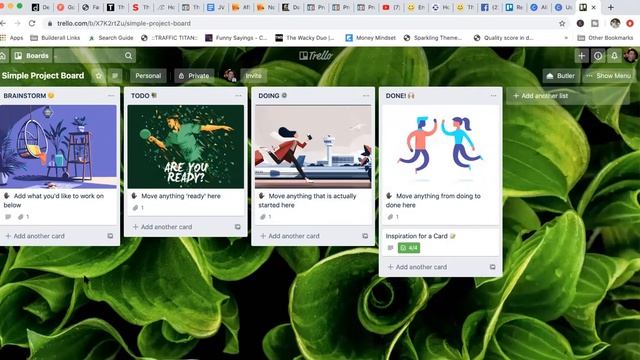The width and height of the screenshot is (640, 360).
Task: Open Other Bookmarks folder
Action: (605, 38)
